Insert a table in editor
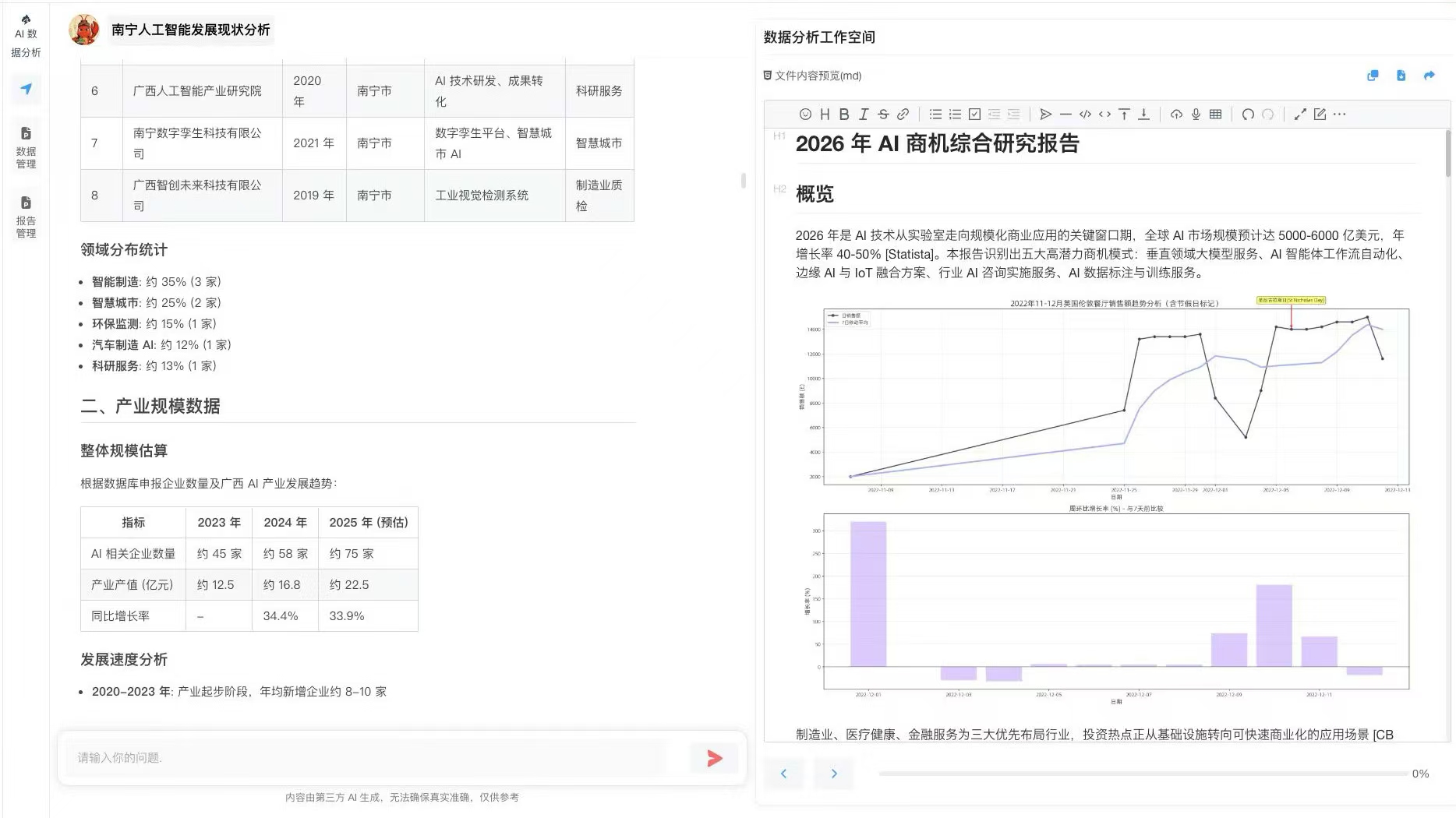 pos(1215,115)
